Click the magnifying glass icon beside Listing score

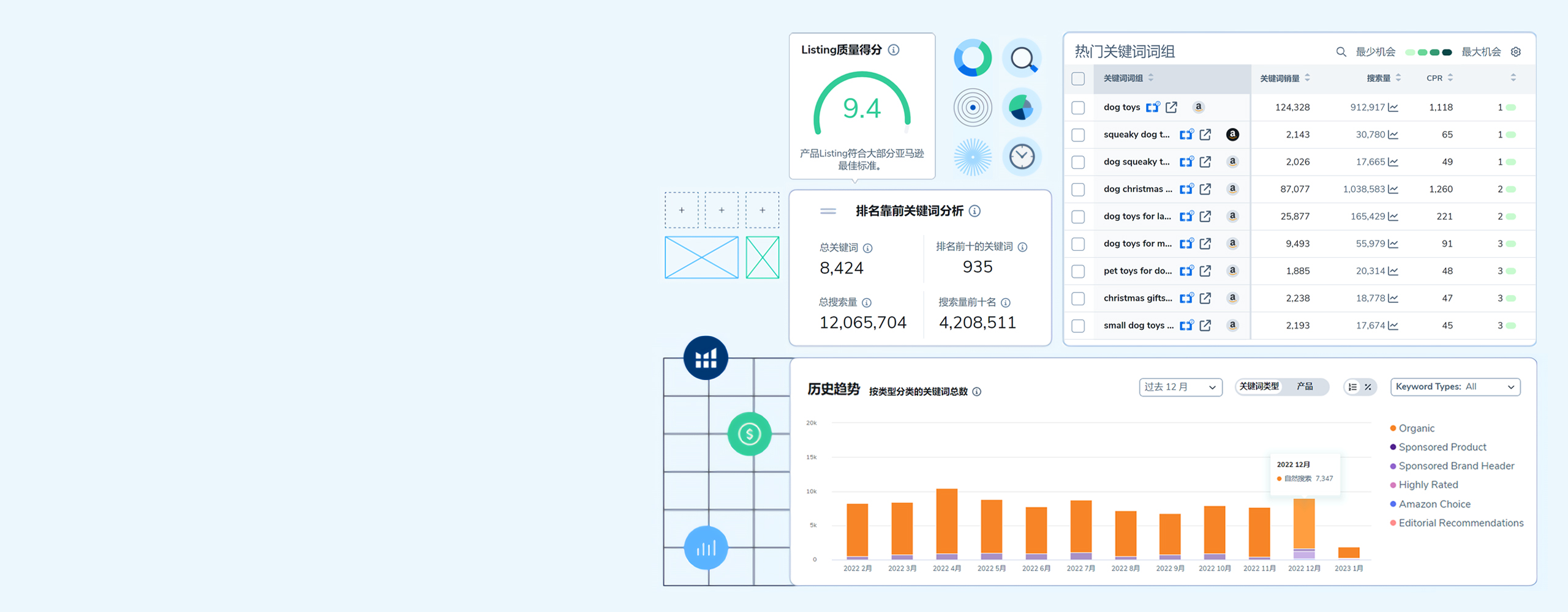[1022, 59]
